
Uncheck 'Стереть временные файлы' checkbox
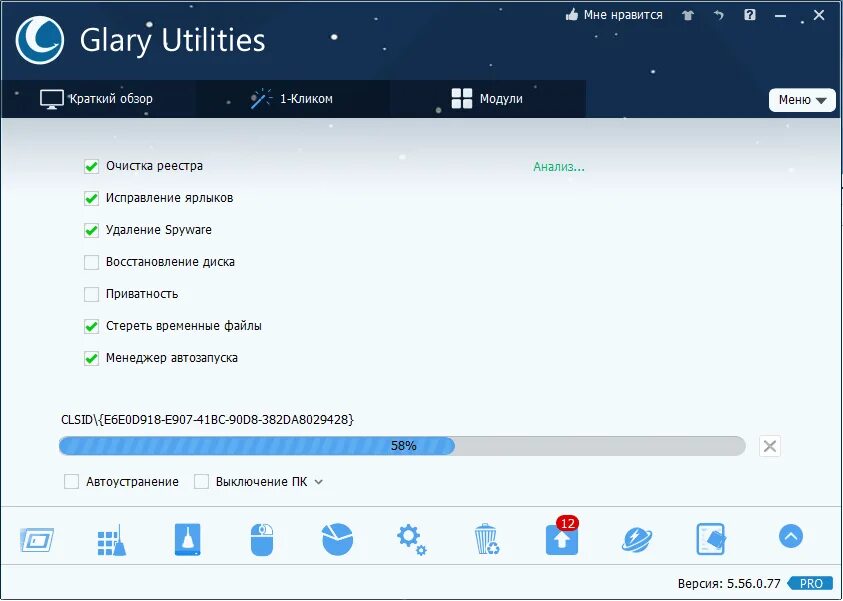click(91, 326)
